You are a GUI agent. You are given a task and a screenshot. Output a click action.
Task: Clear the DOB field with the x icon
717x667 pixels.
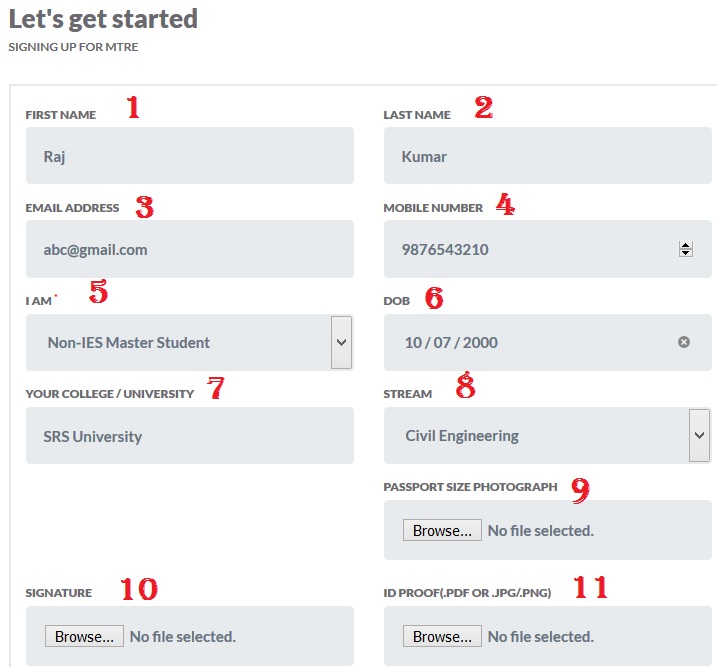(x=684, y=342)
